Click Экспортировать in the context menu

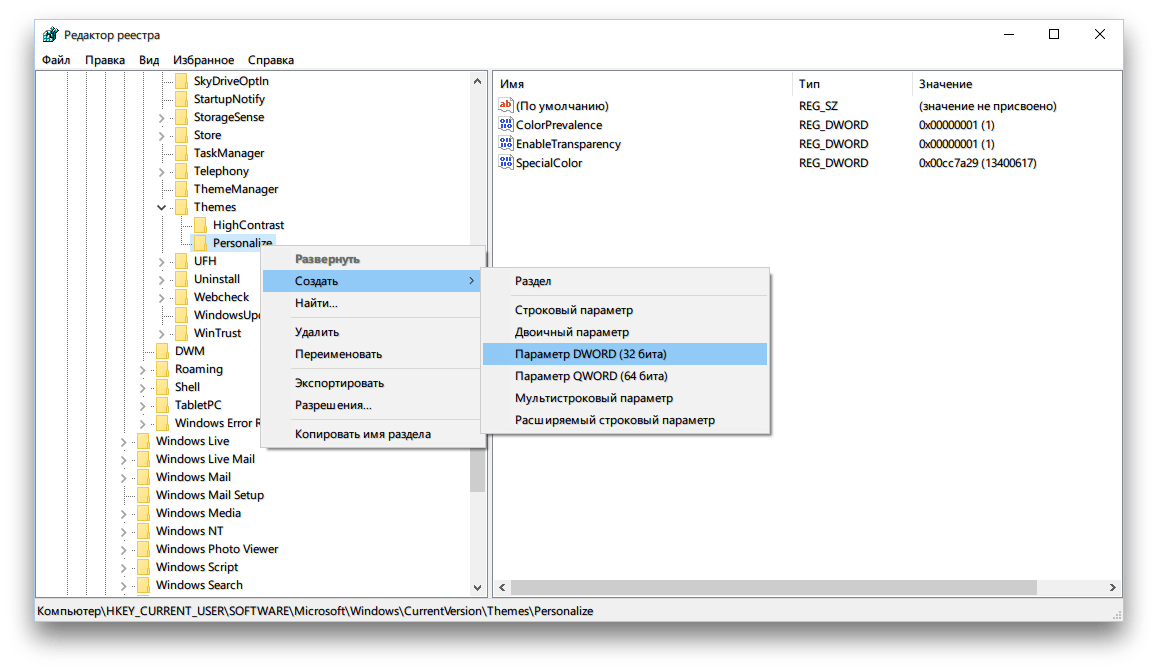371,383
